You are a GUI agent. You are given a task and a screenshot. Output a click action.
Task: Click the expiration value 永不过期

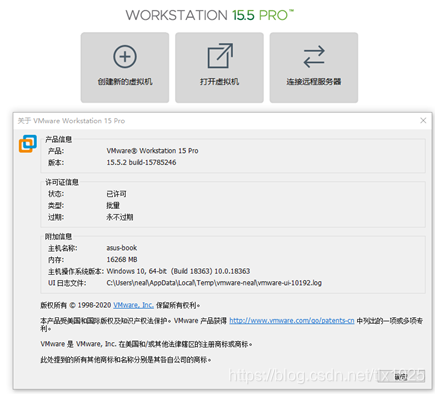pos(120,217)
